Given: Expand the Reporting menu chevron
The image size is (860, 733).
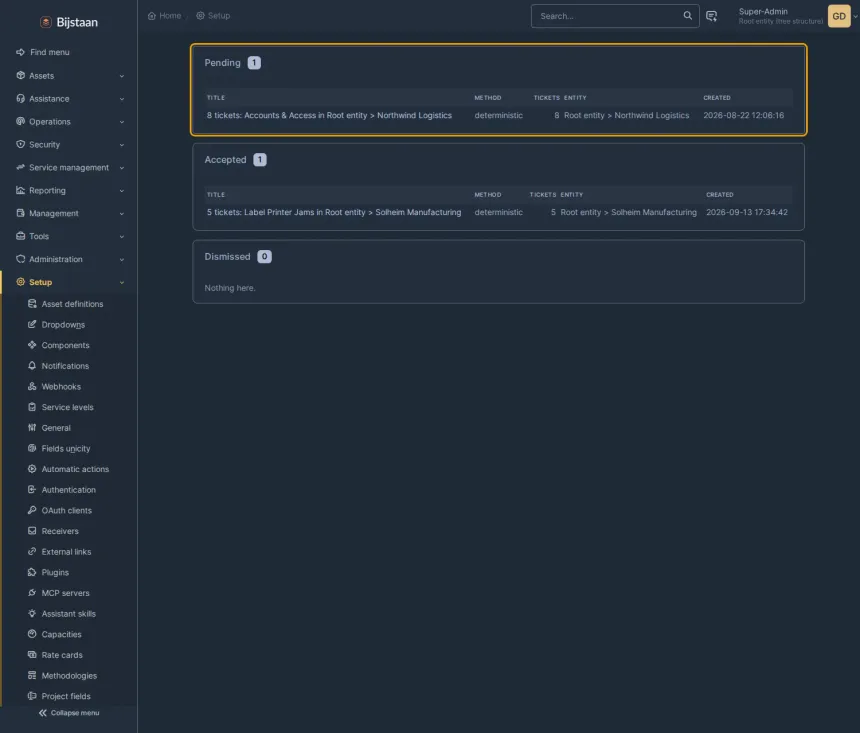Looking at the screenshot, I should (122, 190).
